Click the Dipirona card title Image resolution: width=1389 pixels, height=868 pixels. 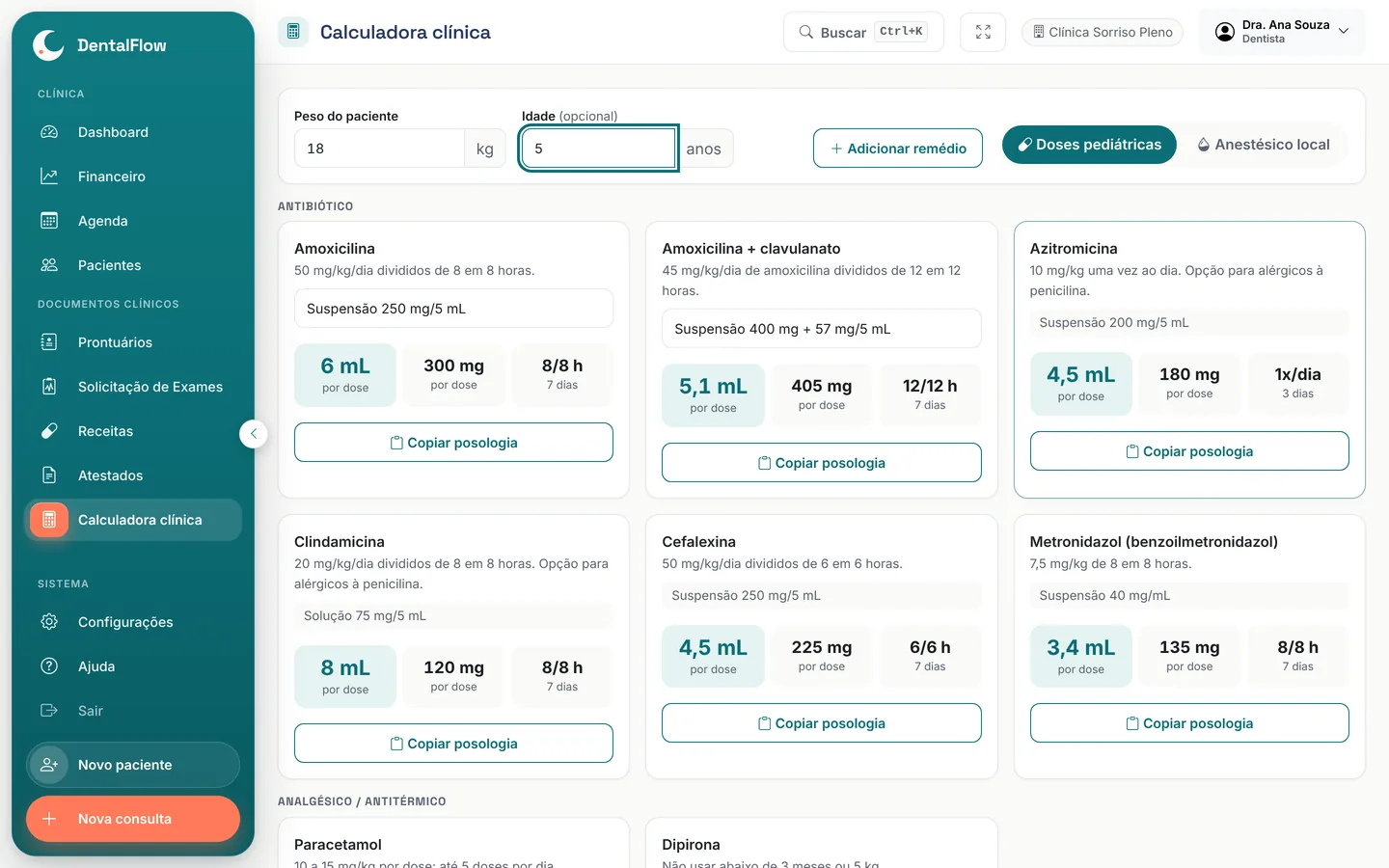[691, 845]
